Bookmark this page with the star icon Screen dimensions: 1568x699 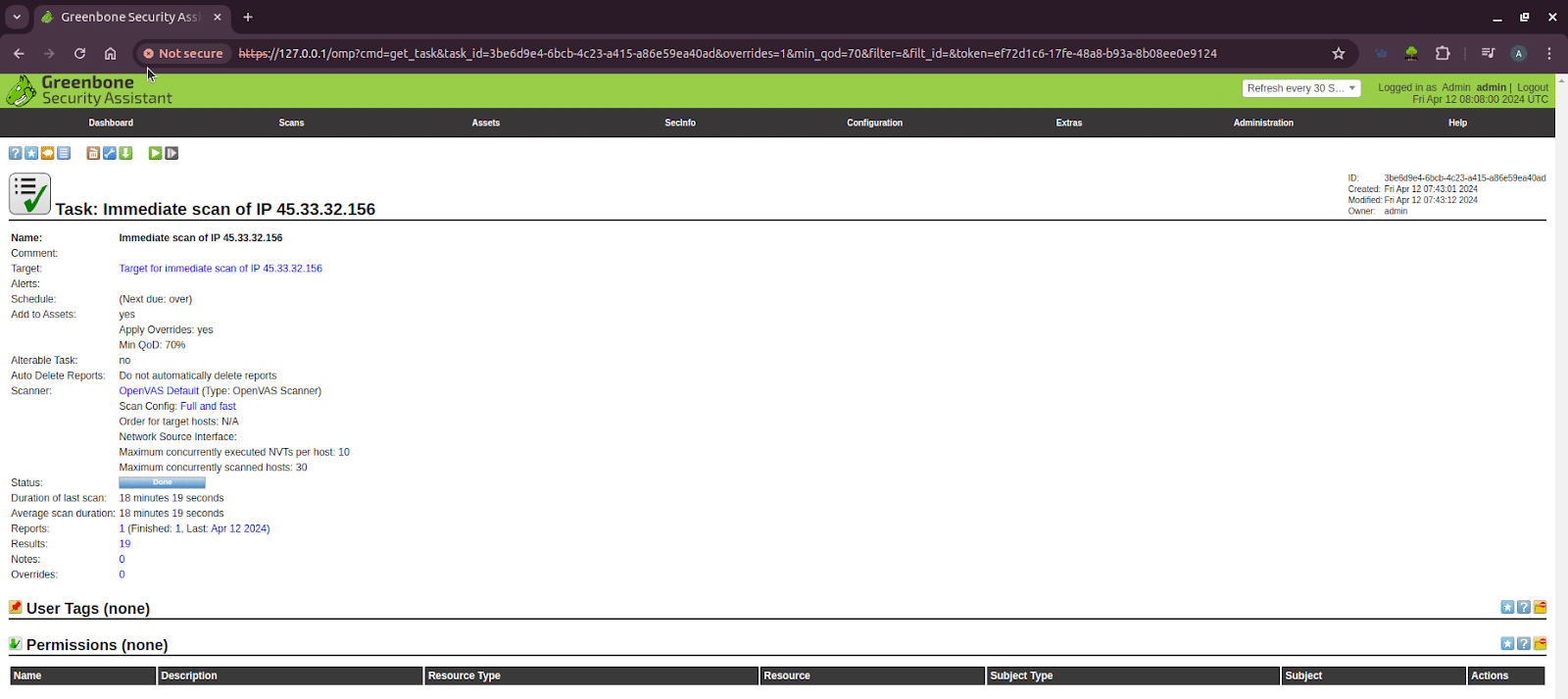(x=1339, y=54)
